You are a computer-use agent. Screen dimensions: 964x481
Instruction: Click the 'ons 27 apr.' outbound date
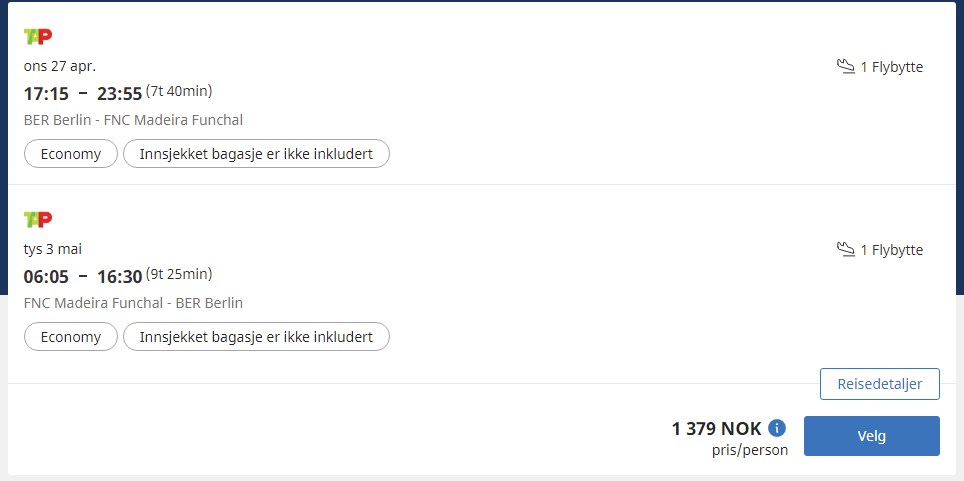tap(60, 66)
